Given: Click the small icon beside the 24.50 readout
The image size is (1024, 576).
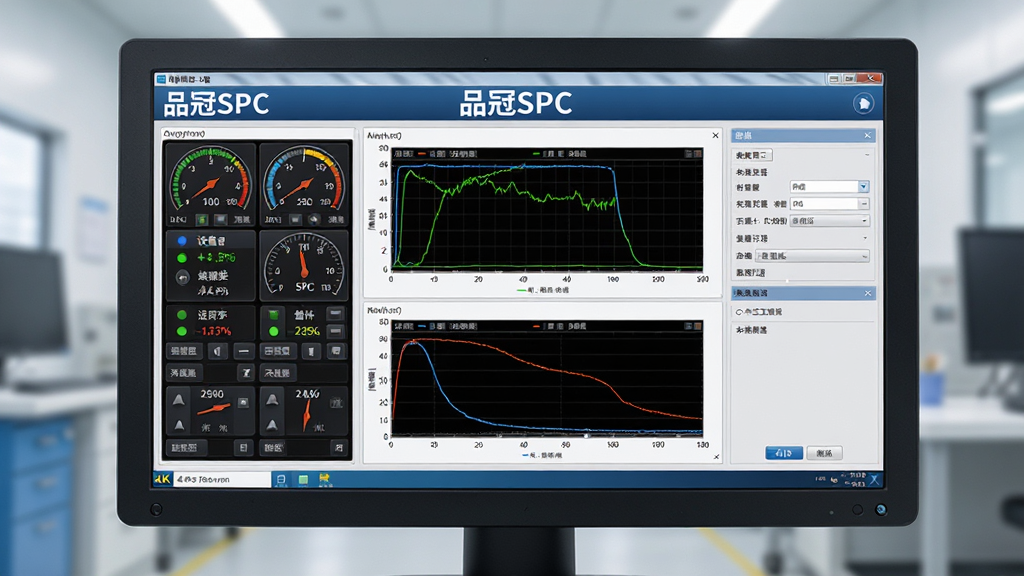Looking at the screenshot, I should point(336,402).
